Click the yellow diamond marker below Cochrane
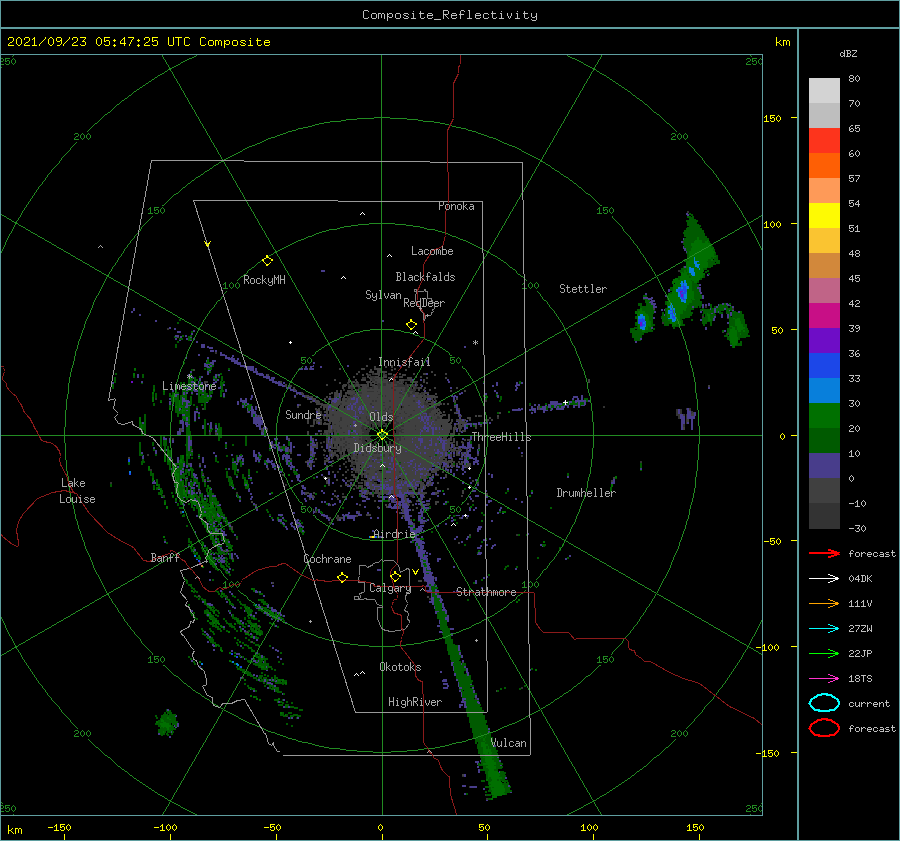This screenshot has width=900, height=841. pyautogui.click(x=343, y=577)
